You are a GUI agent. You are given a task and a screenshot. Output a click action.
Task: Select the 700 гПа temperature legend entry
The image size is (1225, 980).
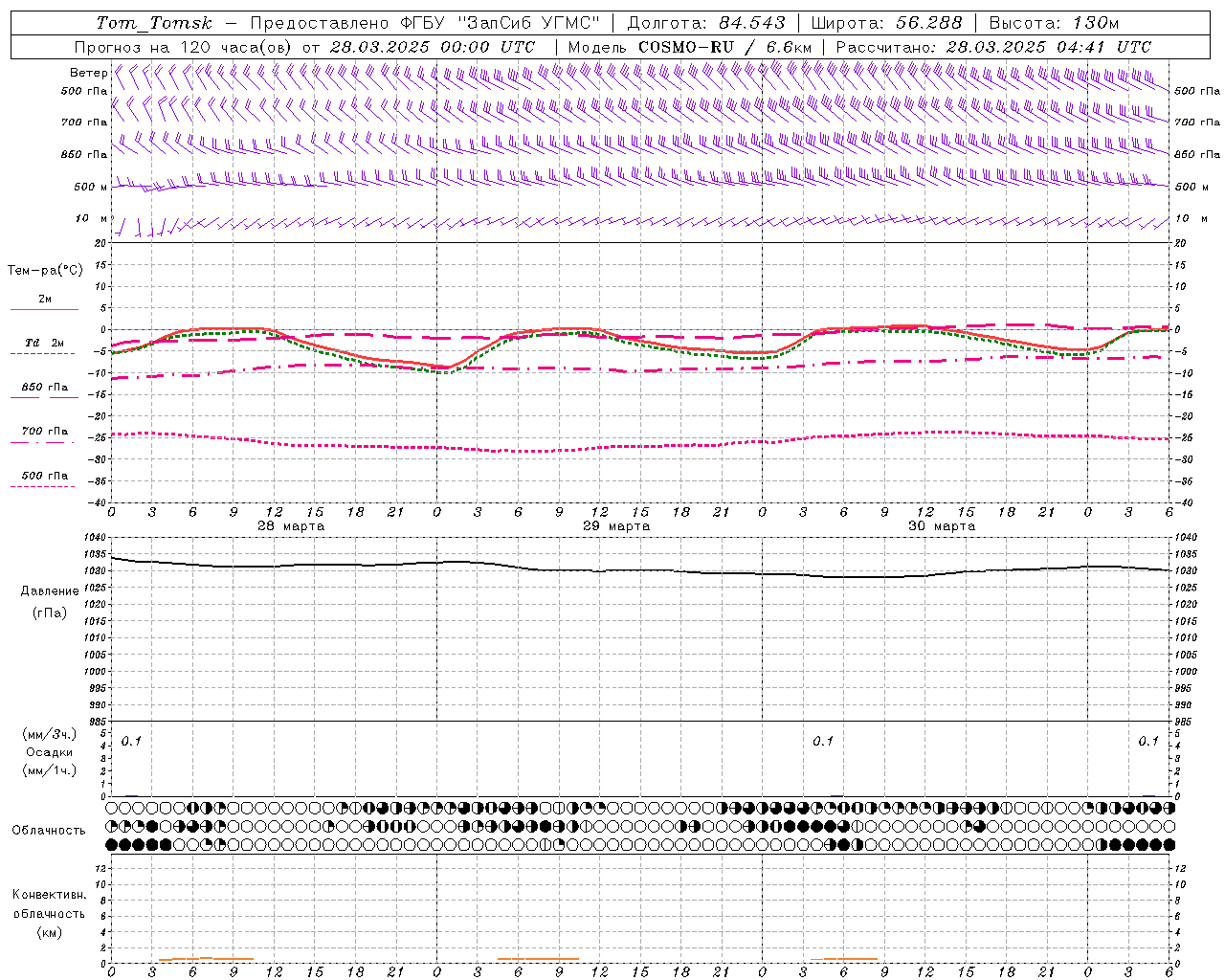(x=45, y=432)
